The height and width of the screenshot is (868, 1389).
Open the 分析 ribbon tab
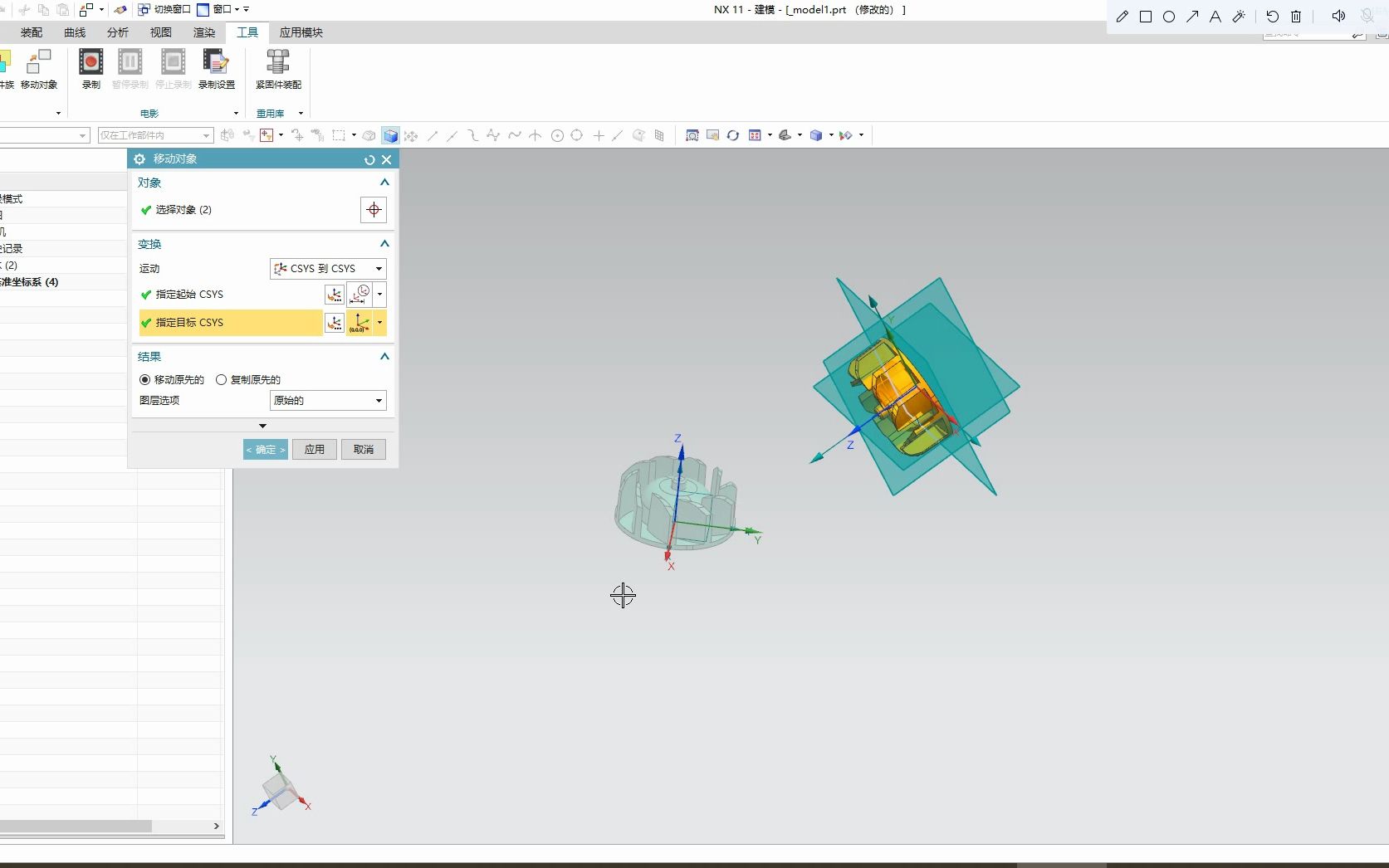click(118, 32)
